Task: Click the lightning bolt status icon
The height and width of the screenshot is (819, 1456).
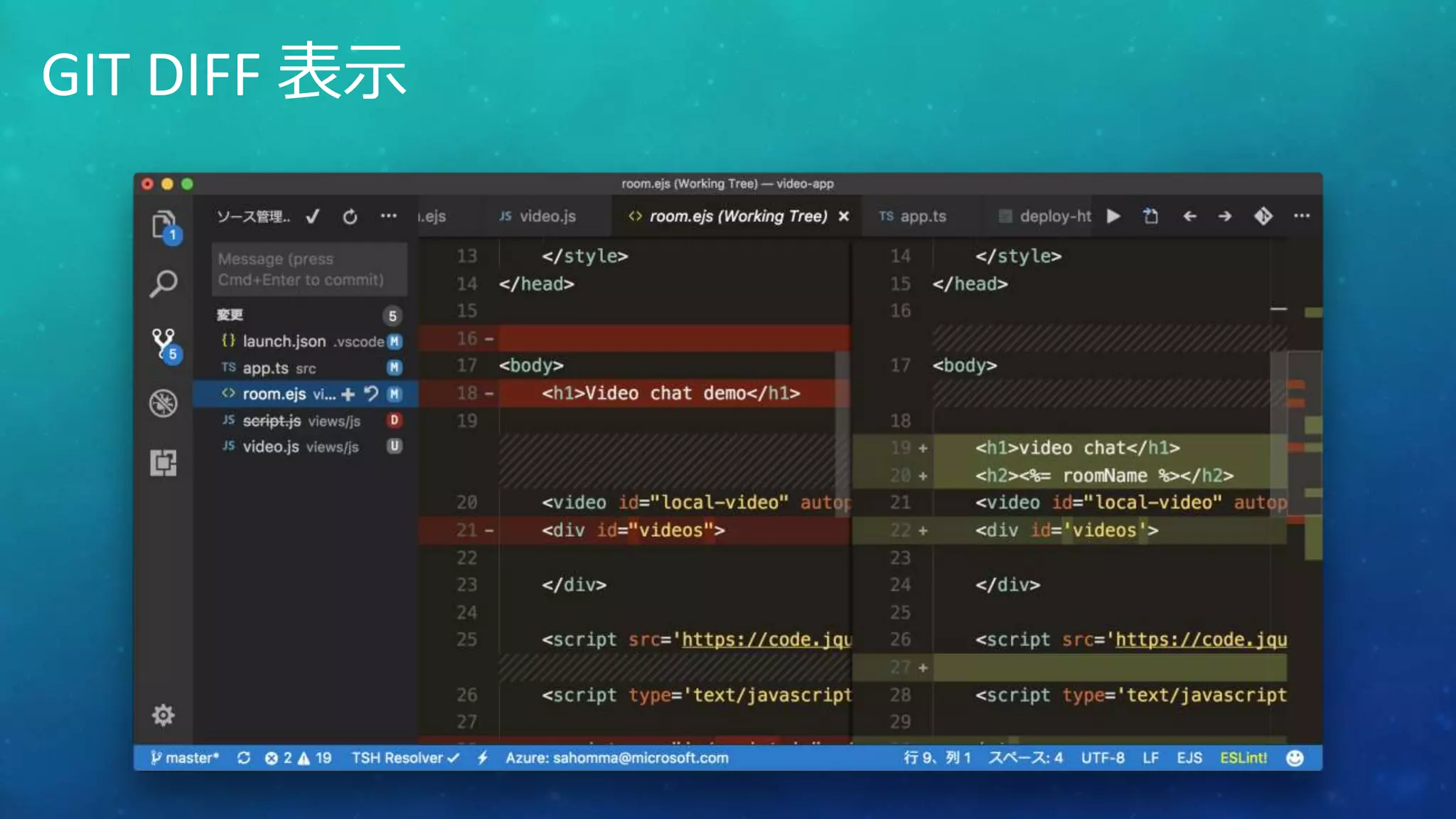Action: coord(483,758)
